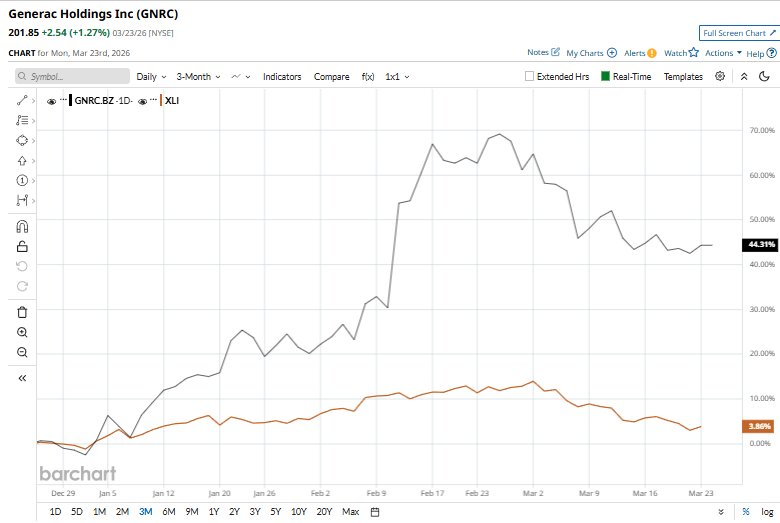Toggle percent scale mode
Screen dimensions: 780x523
coord(746,512)
